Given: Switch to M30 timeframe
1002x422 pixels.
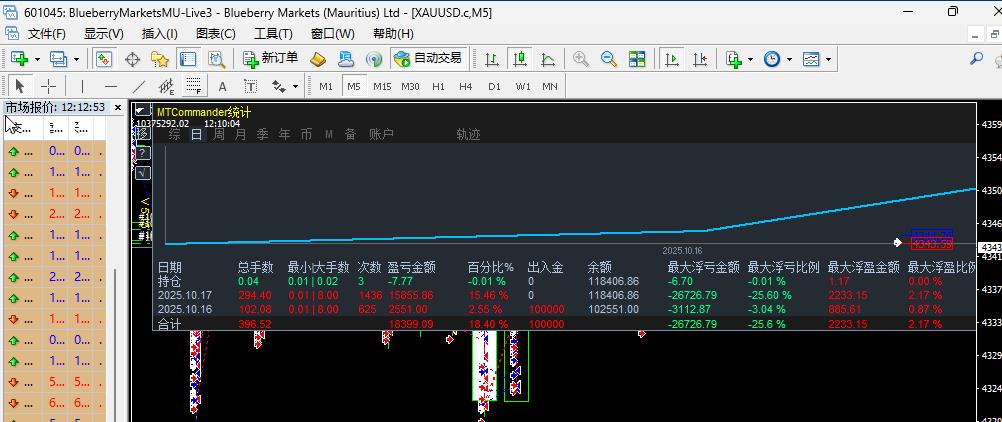Looking at the screenshot, I should tap(410, 86).
